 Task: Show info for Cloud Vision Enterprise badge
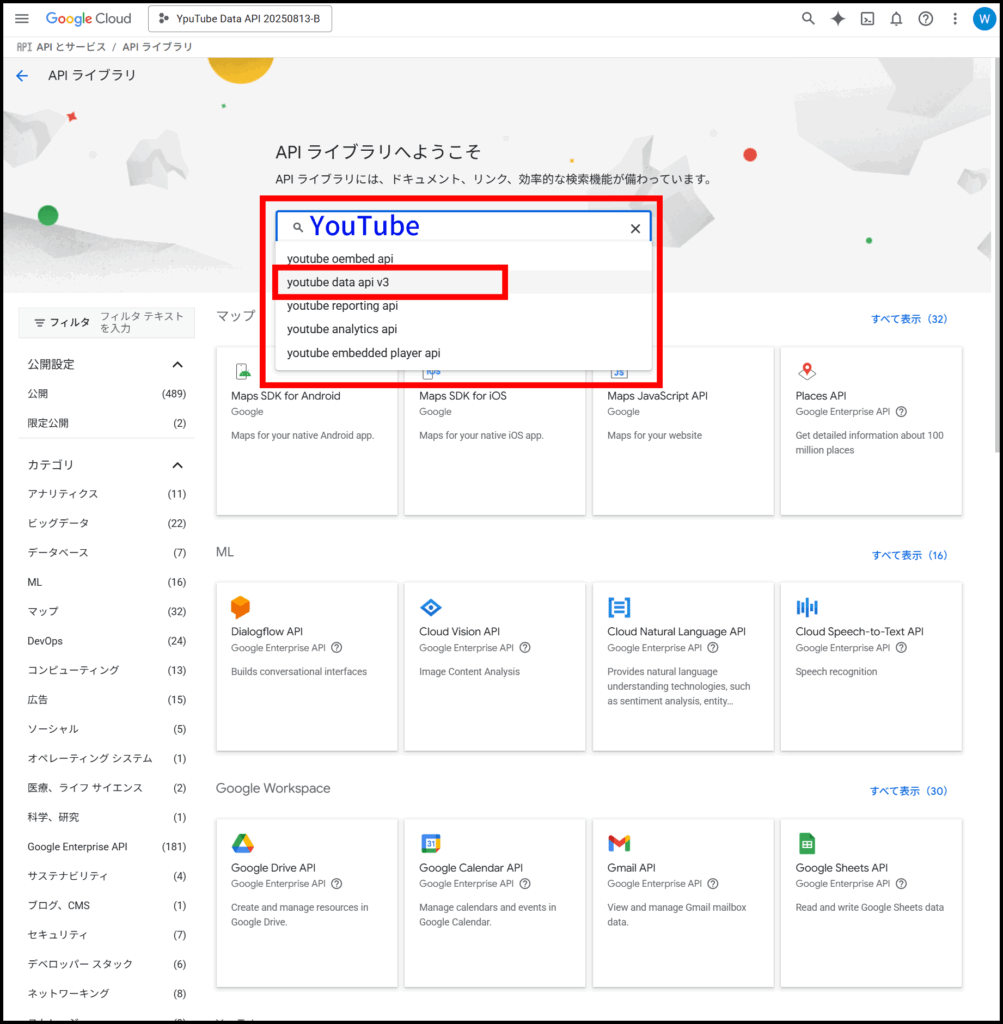pos(524,648)
